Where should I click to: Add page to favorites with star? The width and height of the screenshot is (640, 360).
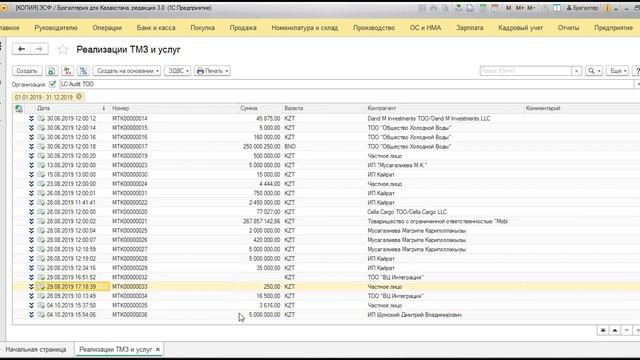click(62, 49)
